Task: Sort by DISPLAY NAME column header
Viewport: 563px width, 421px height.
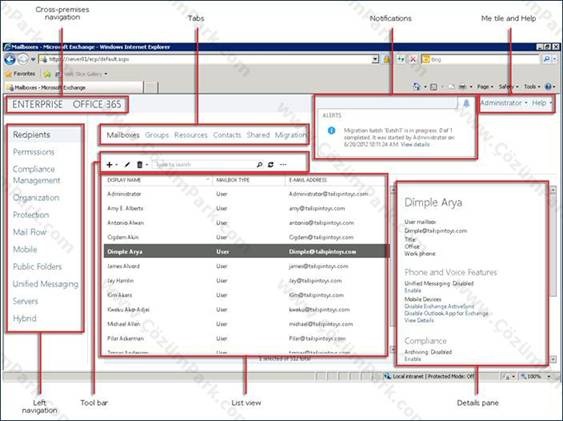Action: [158, 180]
